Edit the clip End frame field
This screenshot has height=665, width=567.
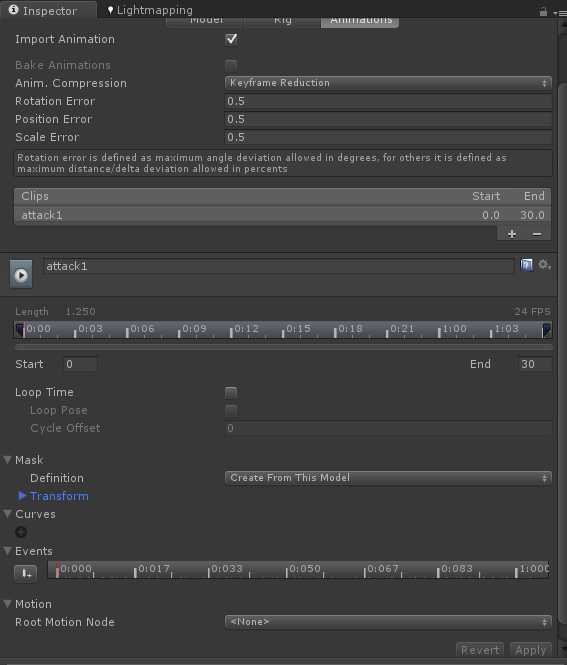(x=536, y=364)
